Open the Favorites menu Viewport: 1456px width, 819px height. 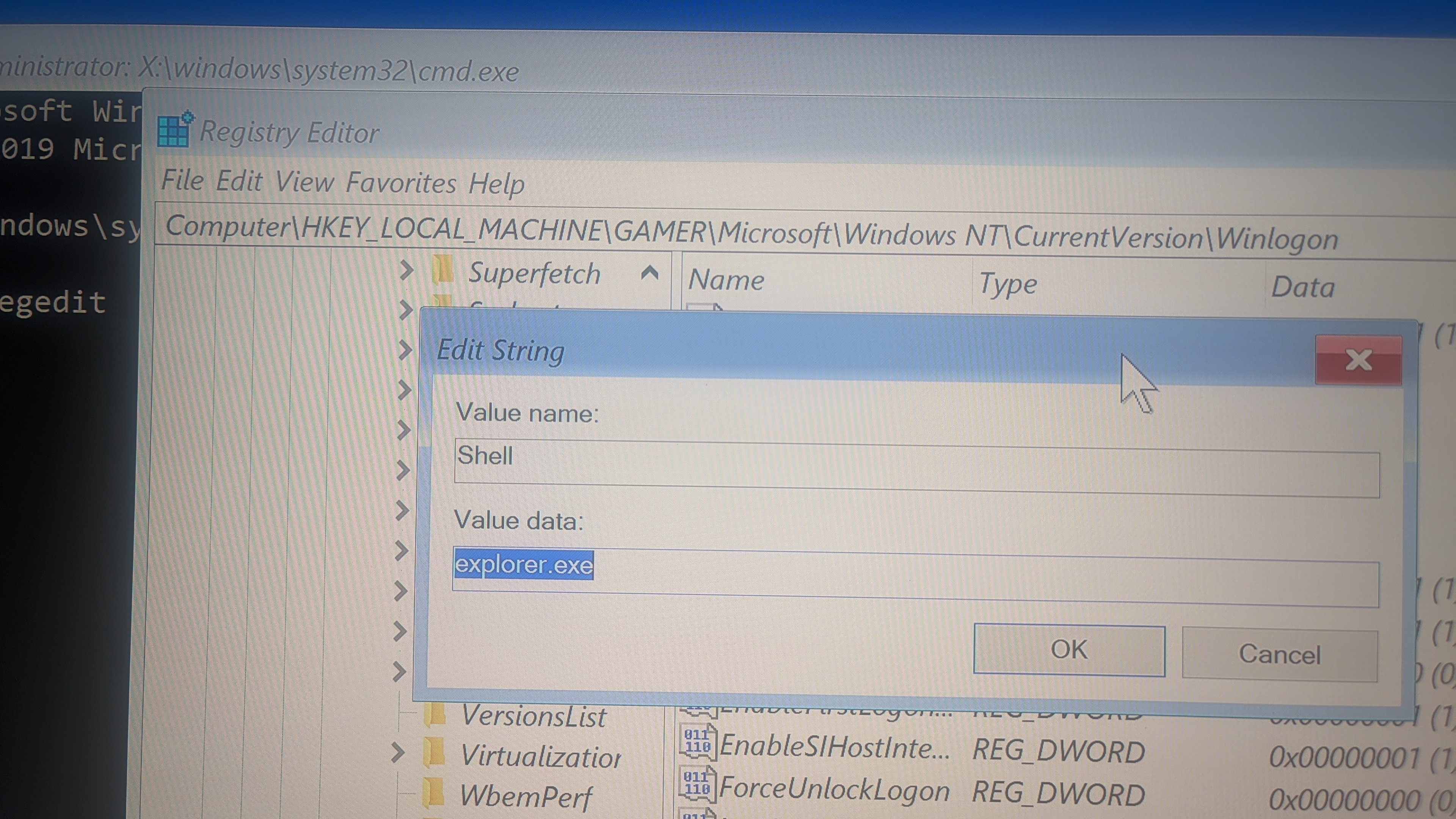click(x=401, y=183)
